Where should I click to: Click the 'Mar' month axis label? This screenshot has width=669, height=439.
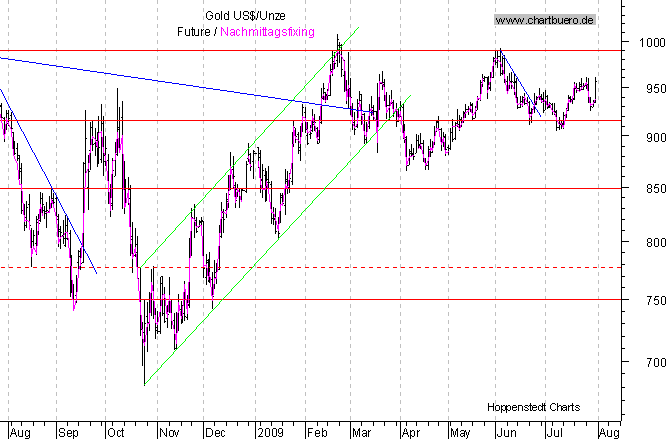361,433
